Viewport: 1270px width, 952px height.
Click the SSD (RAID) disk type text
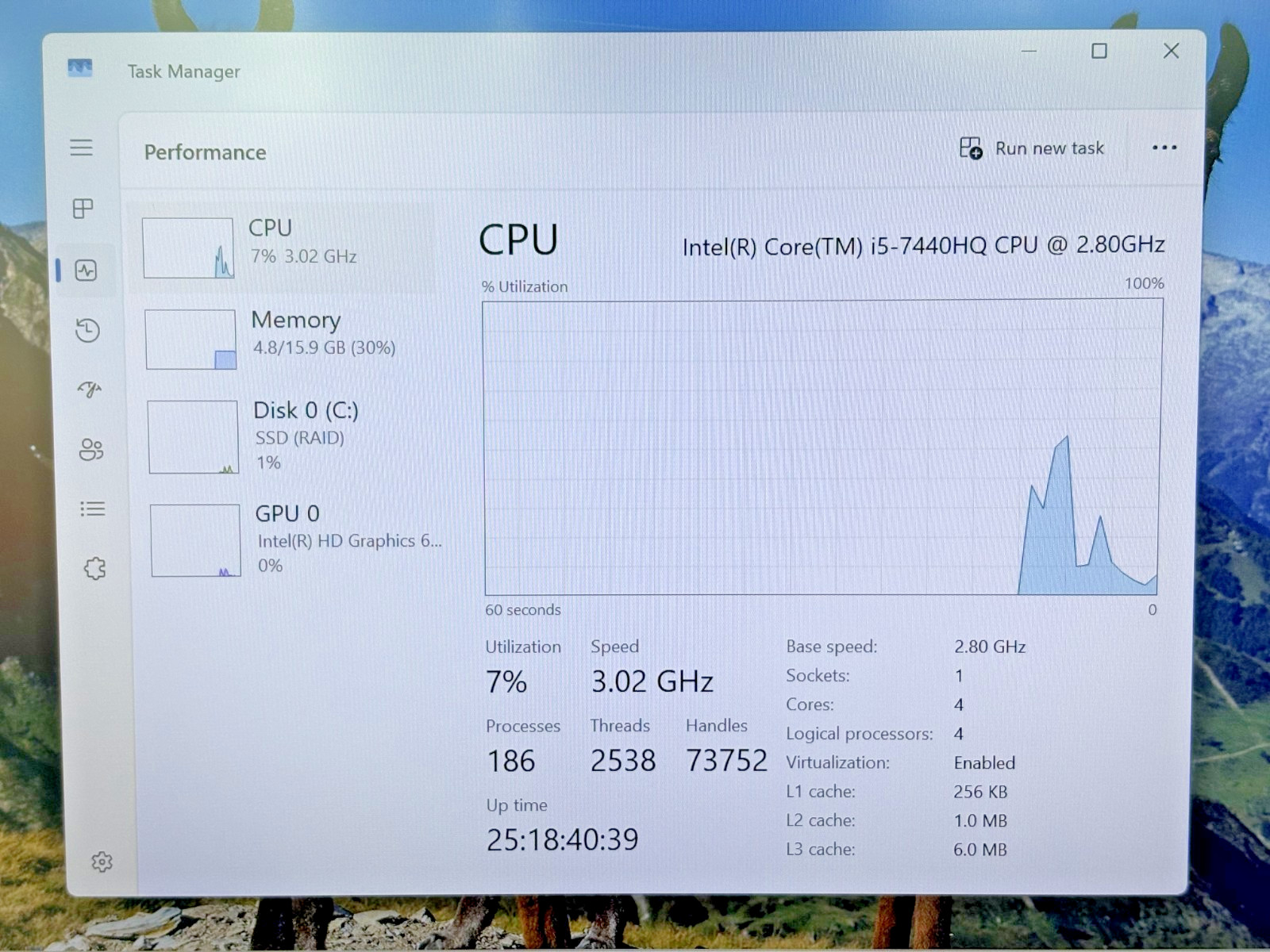coord(299,438)
